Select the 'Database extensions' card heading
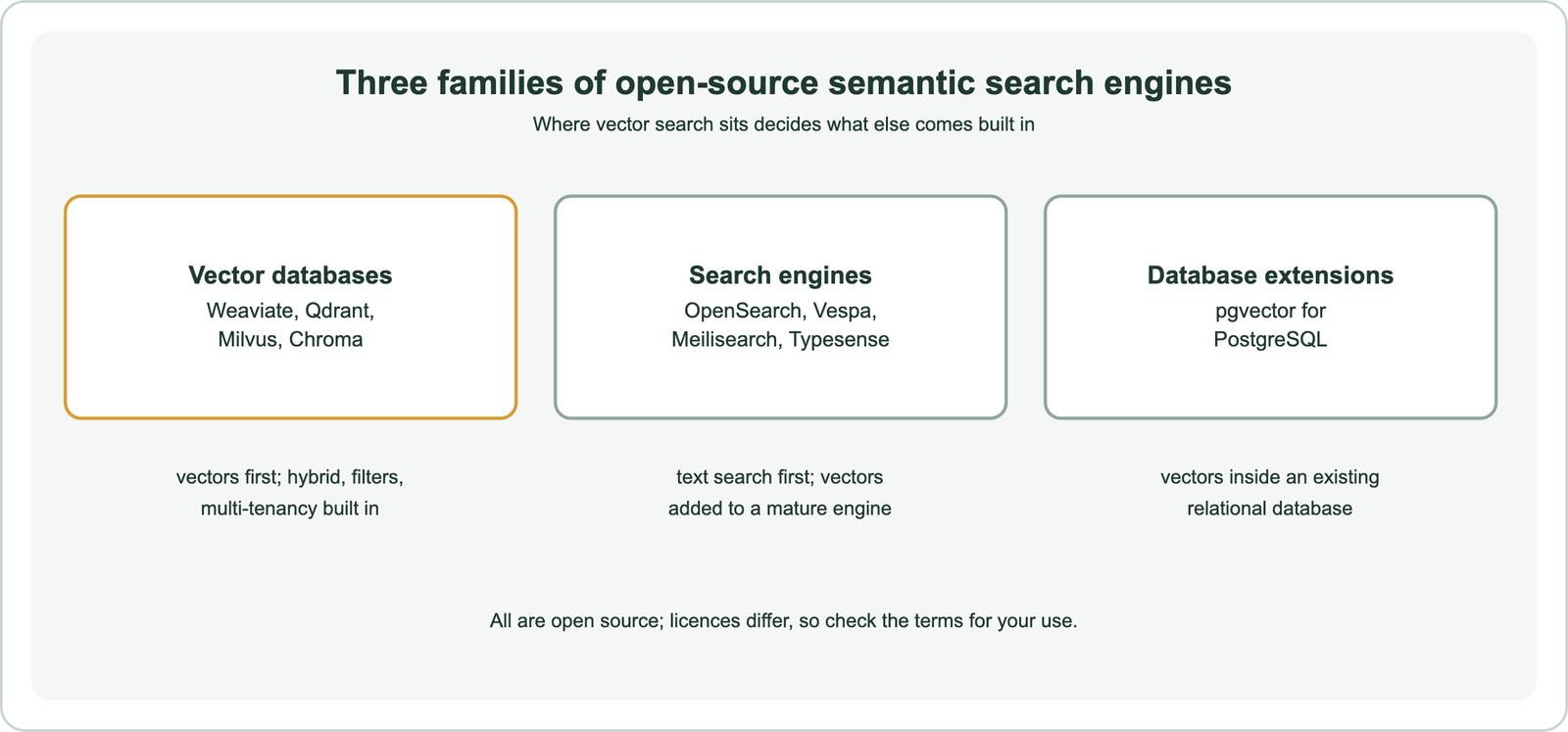Screen dimensions: 1568x732 [1270, 275]
